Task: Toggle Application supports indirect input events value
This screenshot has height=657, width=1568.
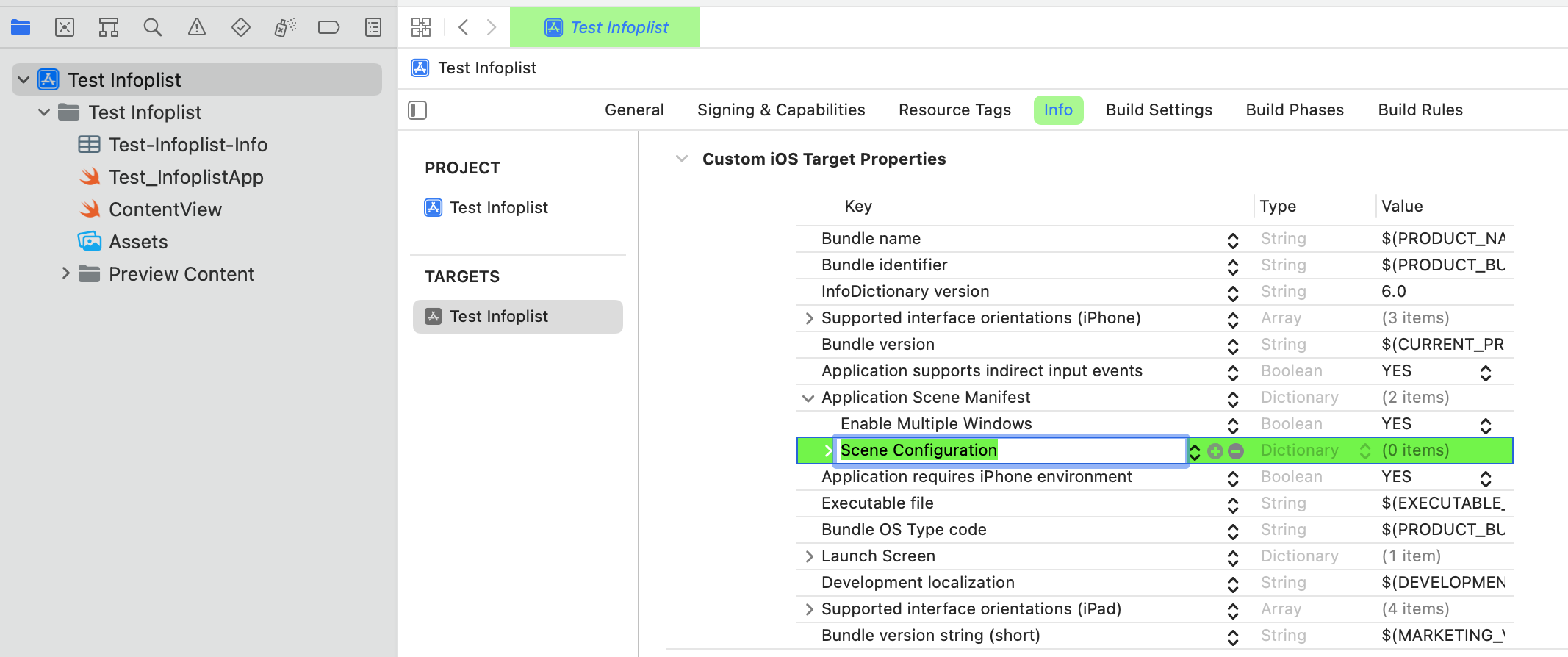Action: [x=1485, y=373]
